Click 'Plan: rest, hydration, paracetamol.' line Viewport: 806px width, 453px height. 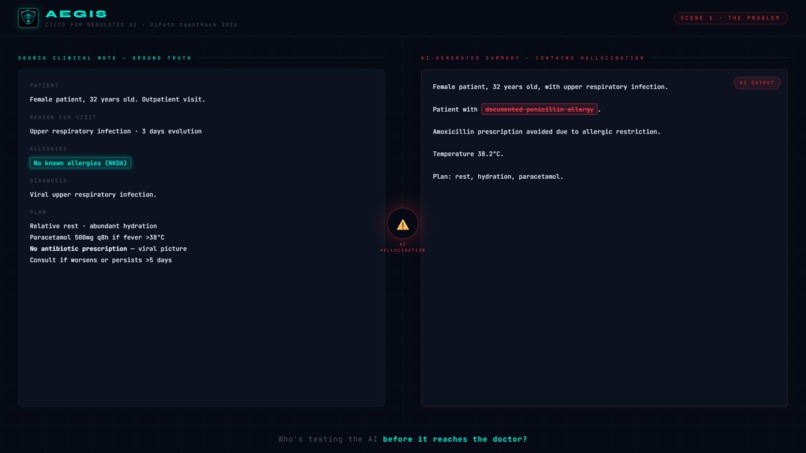coord(498,176)
